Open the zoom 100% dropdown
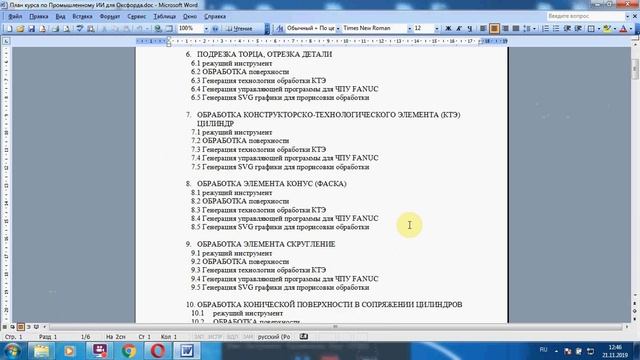 206,29
